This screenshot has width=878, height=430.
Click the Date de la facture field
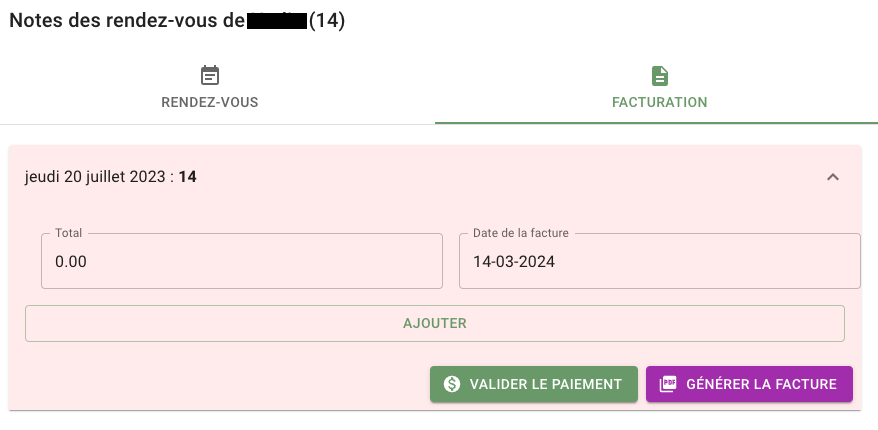pyautogui.click(x=660, y=261)
